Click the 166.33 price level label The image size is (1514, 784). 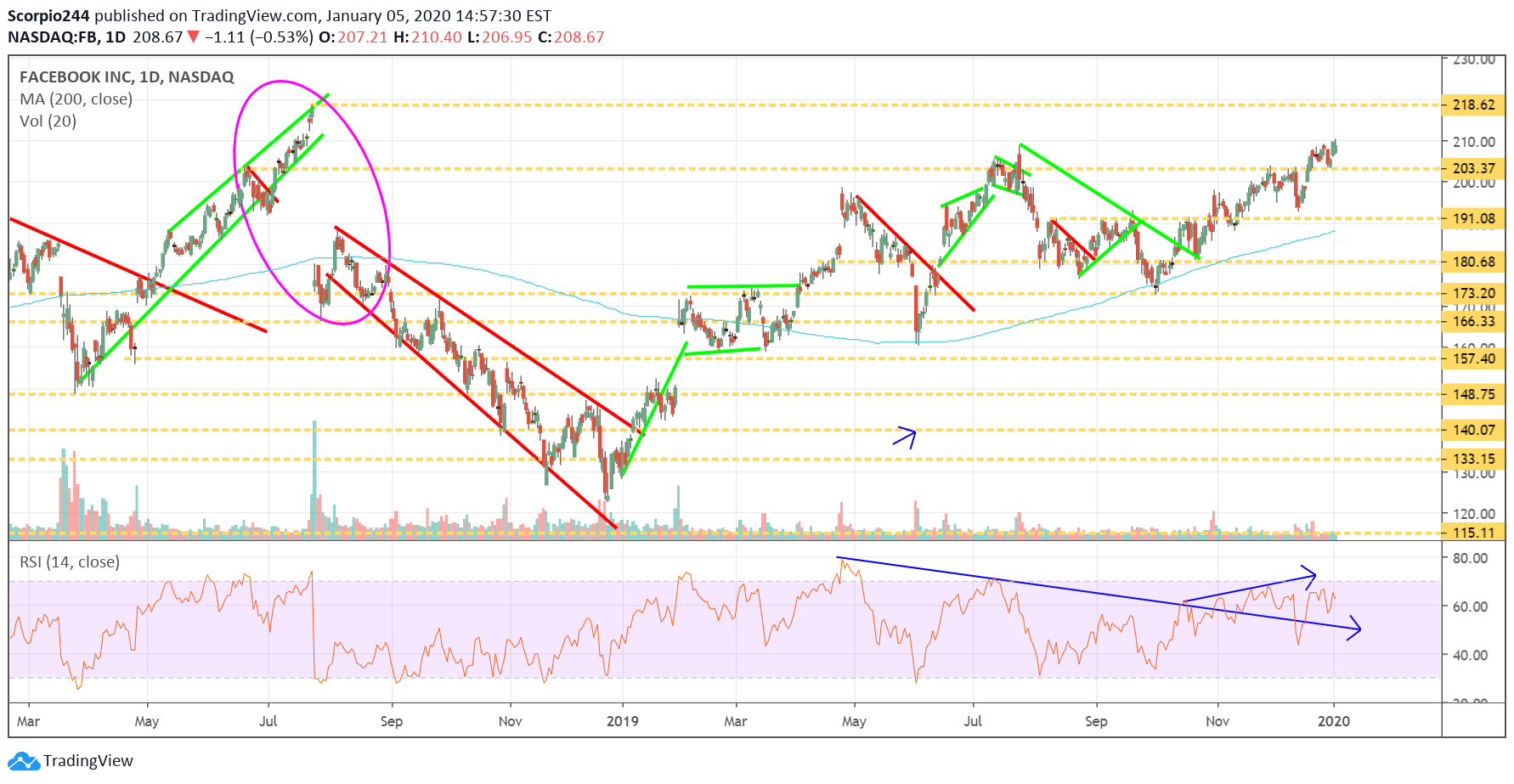point(1473,321)
